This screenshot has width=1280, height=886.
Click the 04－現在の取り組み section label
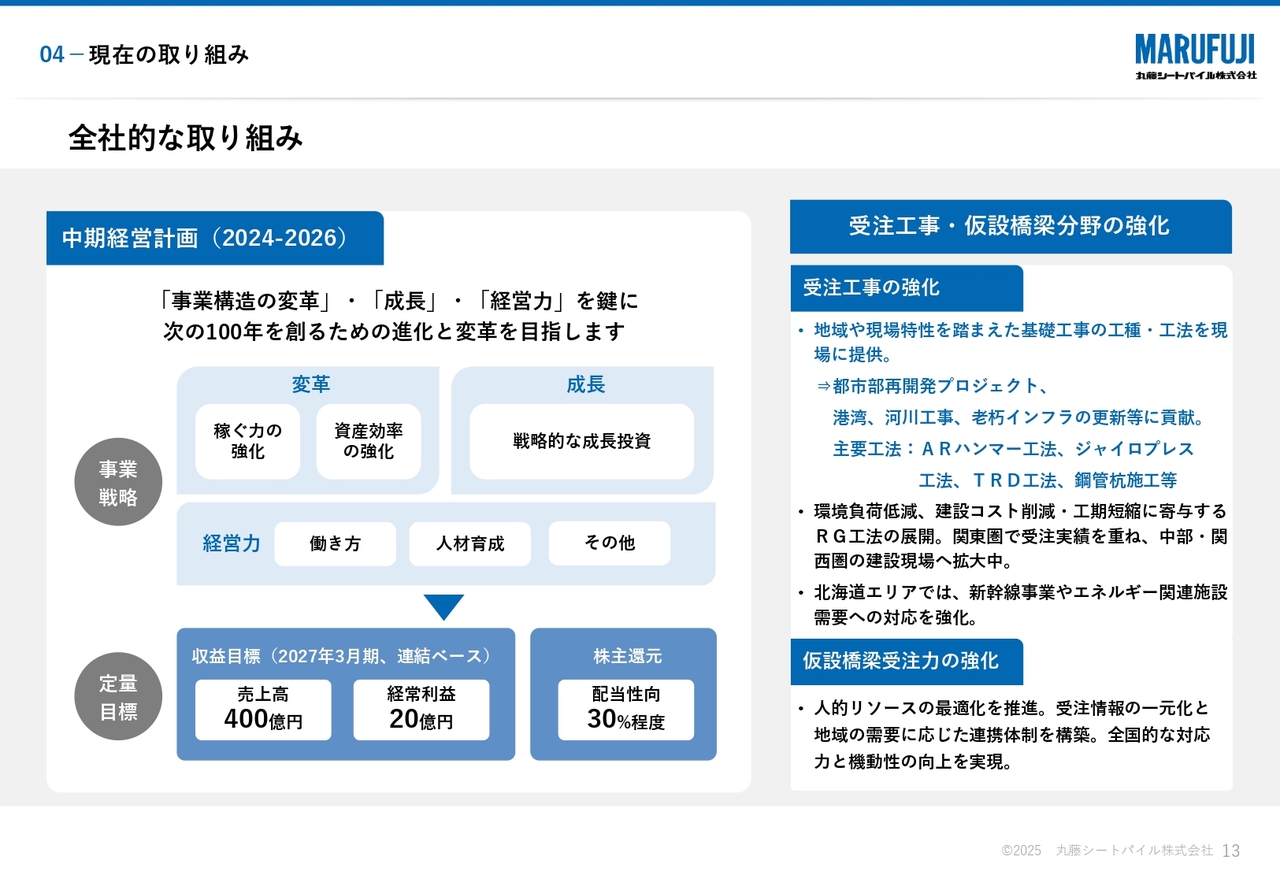tap(144, 55)
